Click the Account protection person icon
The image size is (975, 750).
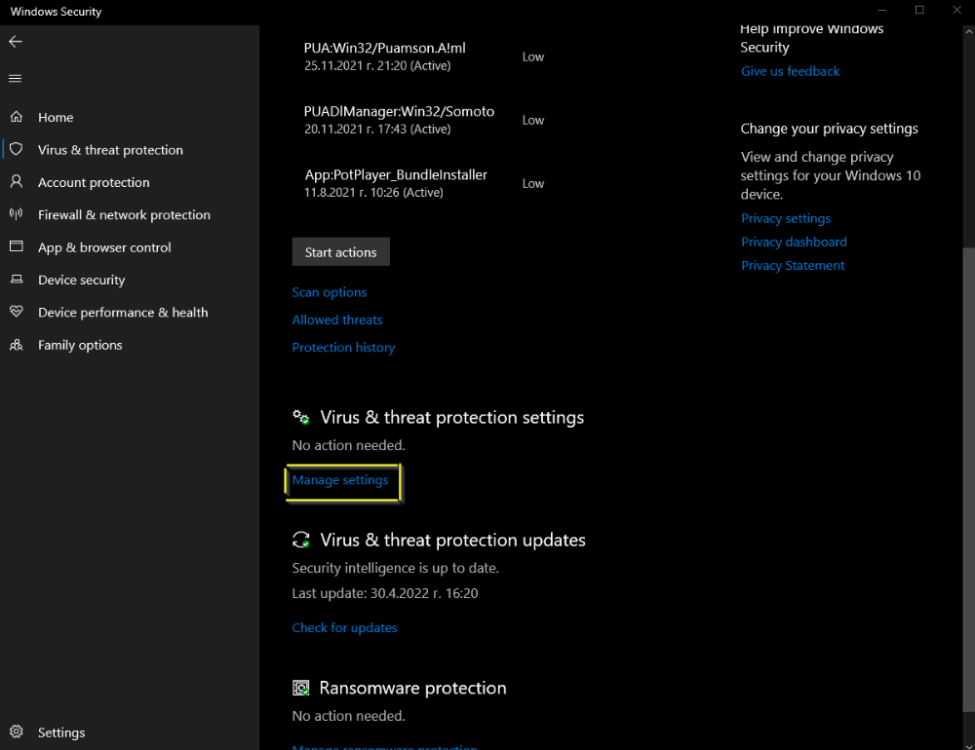tap(17, 182)
